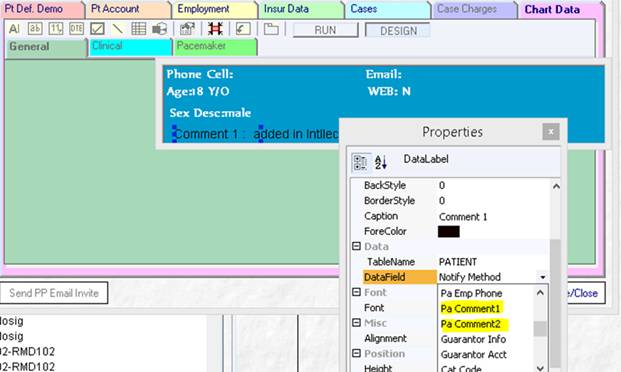Pick the 'ab' text box tool
The height and width of the screenshot is (372, 621).
[35, 29]
